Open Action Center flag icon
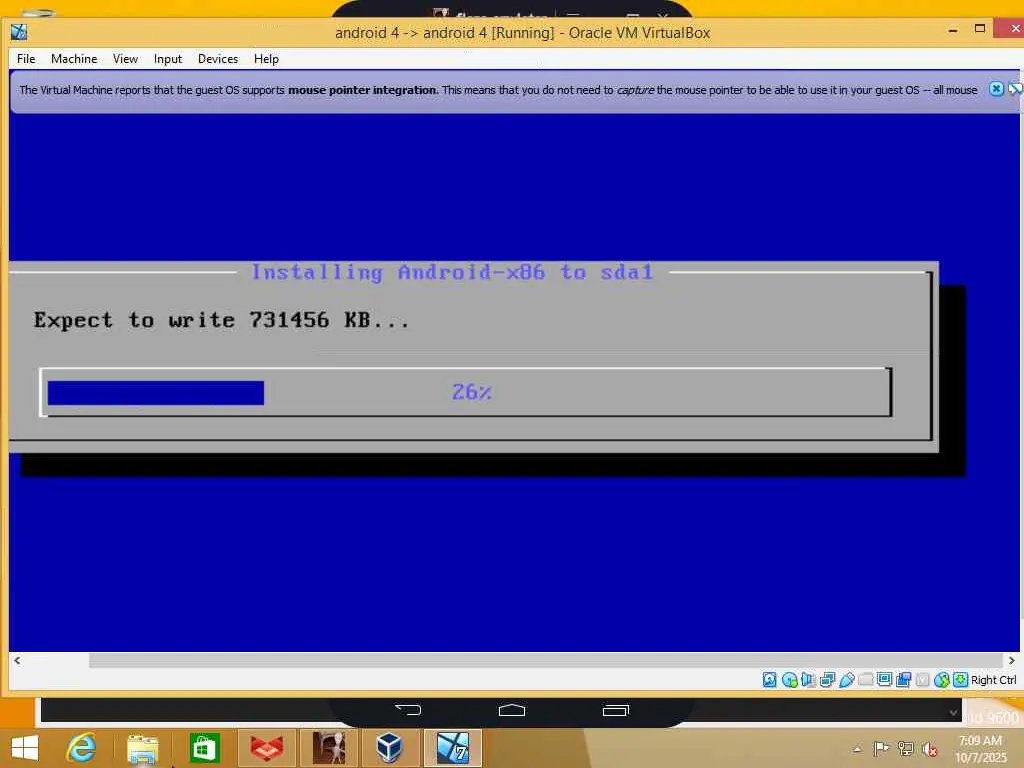The width and height of the screenshot is (1024, 768). coord(881,748)
